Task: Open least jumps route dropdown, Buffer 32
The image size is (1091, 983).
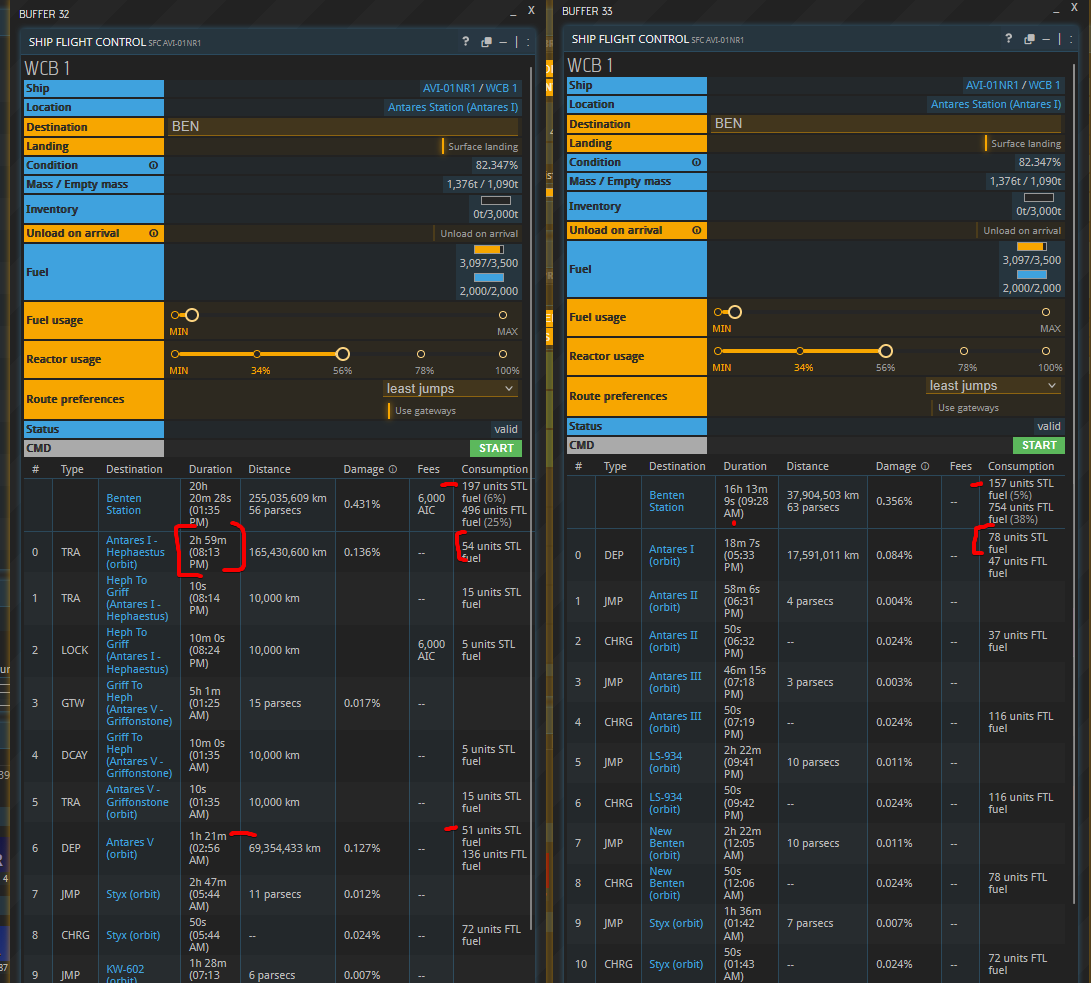Action: tap(450, 388)
